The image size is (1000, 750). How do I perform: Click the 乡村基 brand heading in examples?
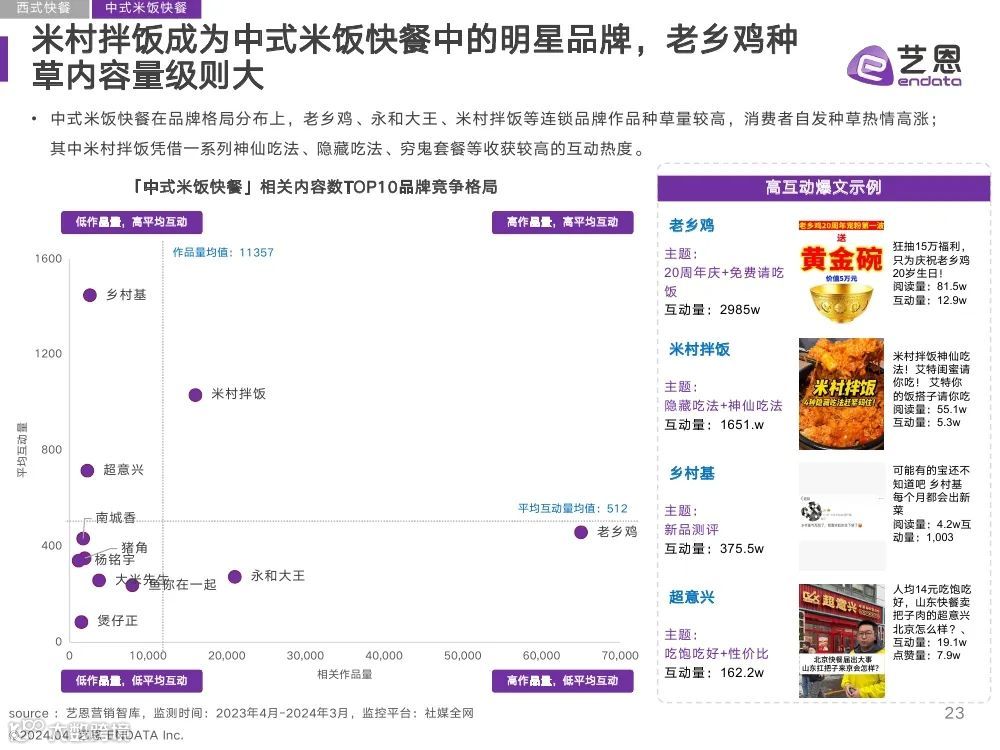pyautogui.click(x=691, y=473)
